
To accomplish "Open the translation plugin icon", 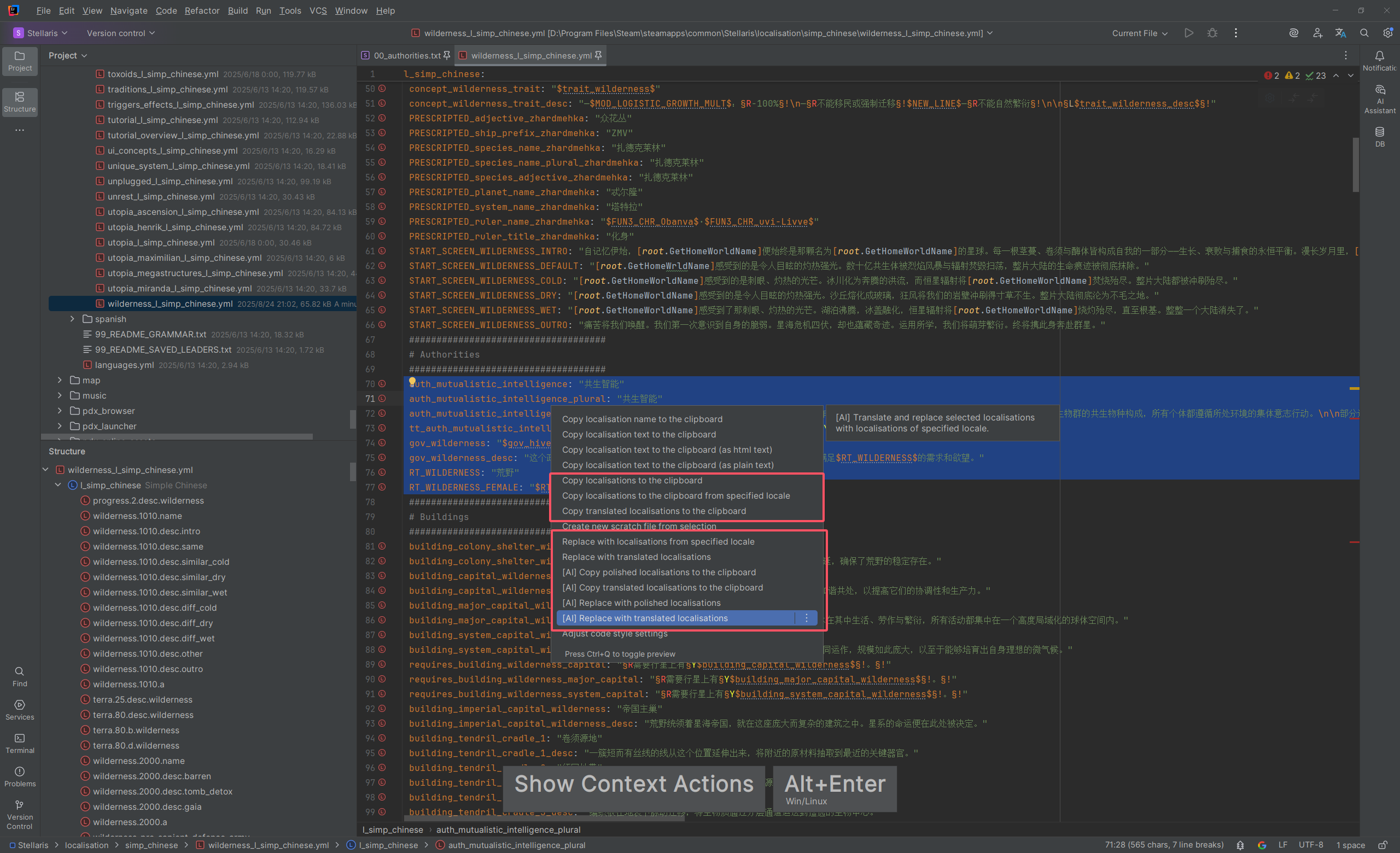I will point(1340,33).
